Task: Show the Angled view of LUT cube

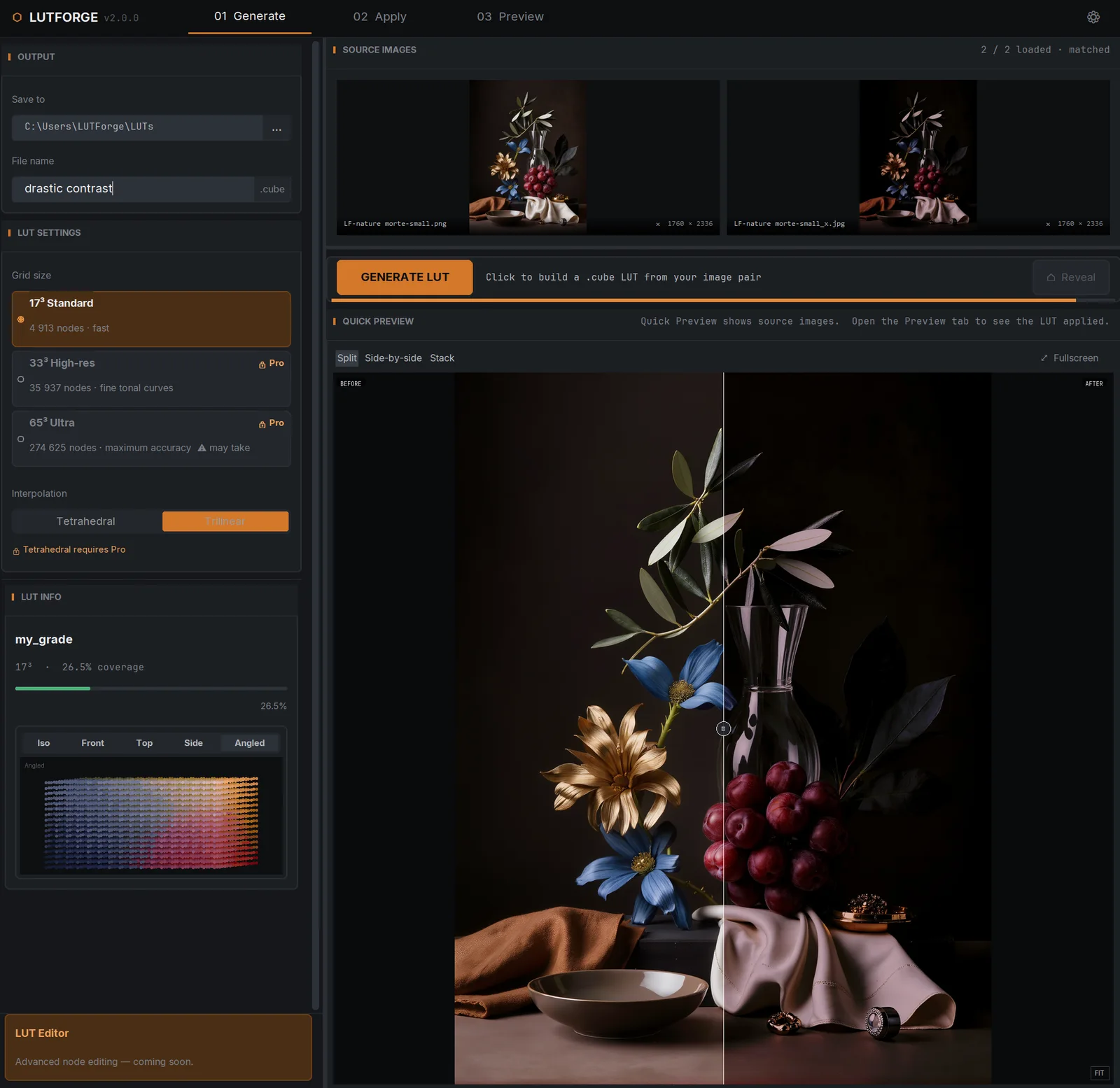Action: click(x=250, y=743)
